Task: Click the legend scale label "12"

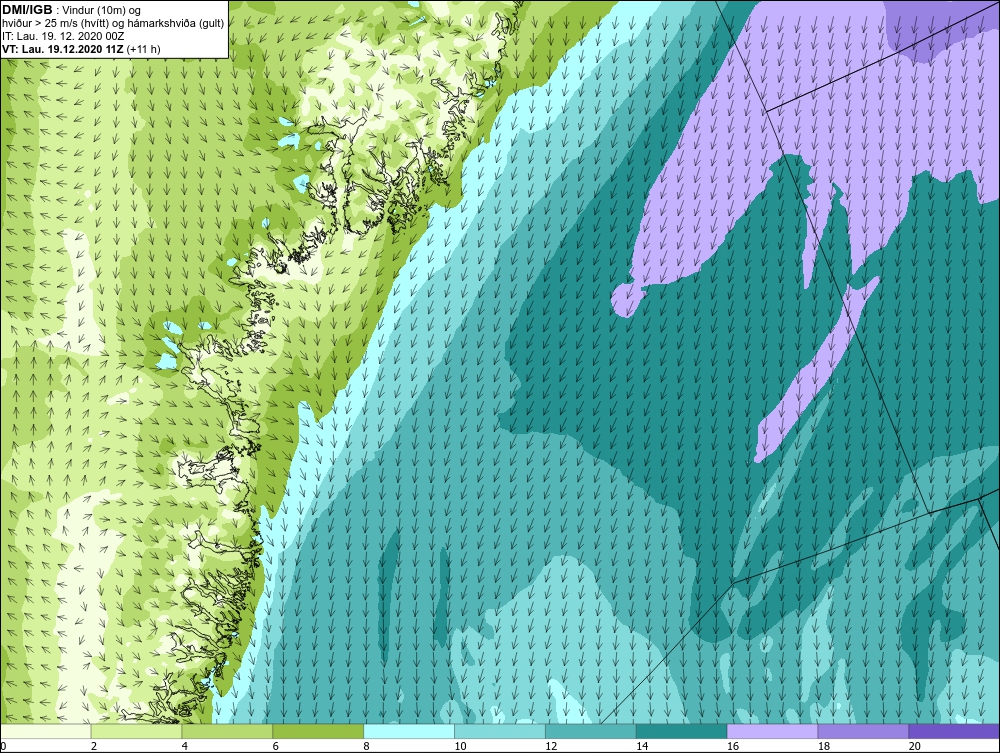Action: [x=551, y=746]
